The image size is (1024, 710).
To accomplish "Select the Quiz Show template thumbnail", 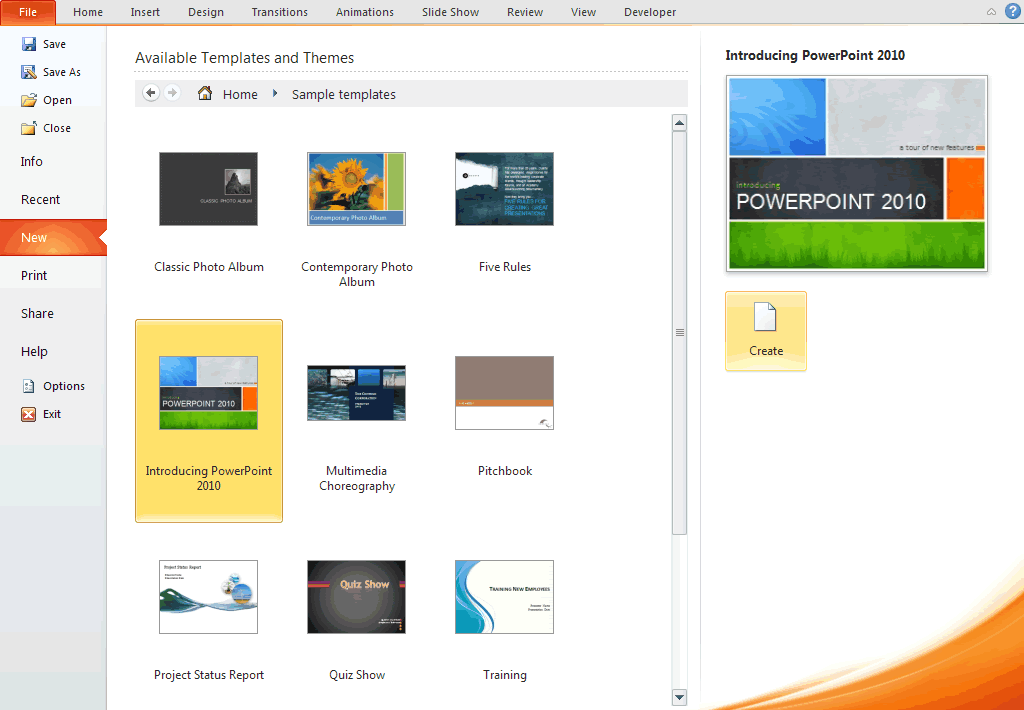I will coord(356,597).
